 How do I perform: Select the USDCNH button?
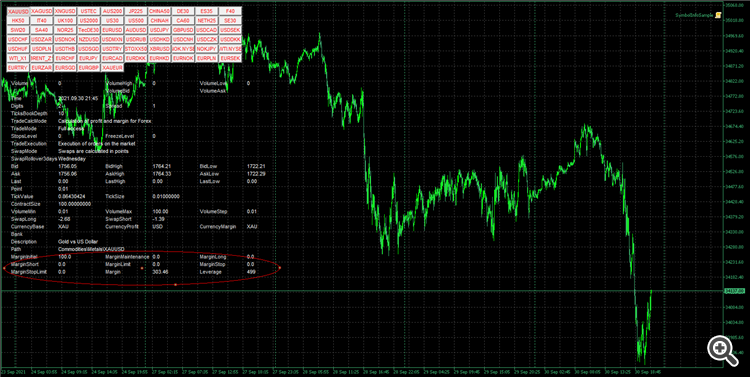click(183, 39)
